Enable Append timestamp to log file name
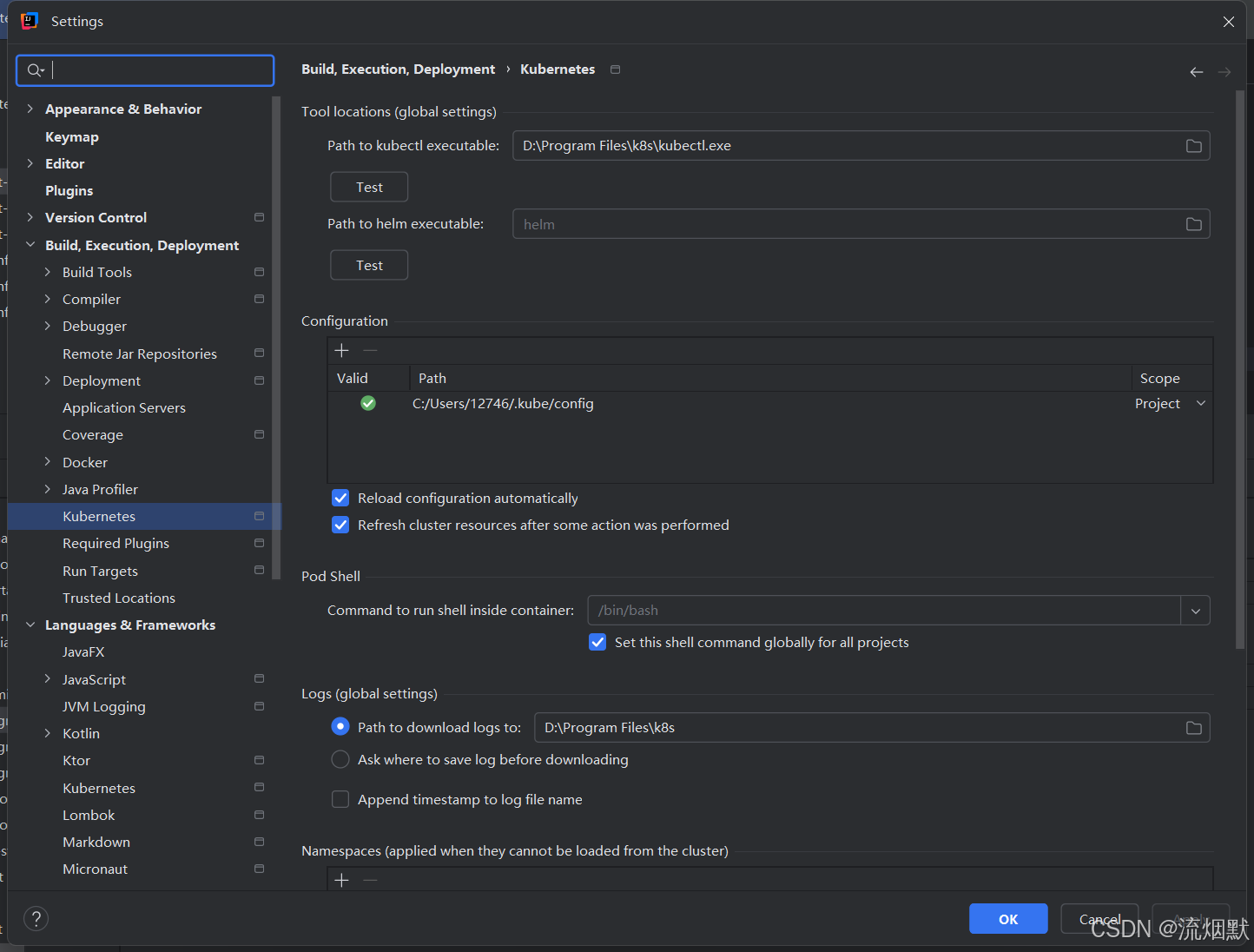 click(340, 799)
